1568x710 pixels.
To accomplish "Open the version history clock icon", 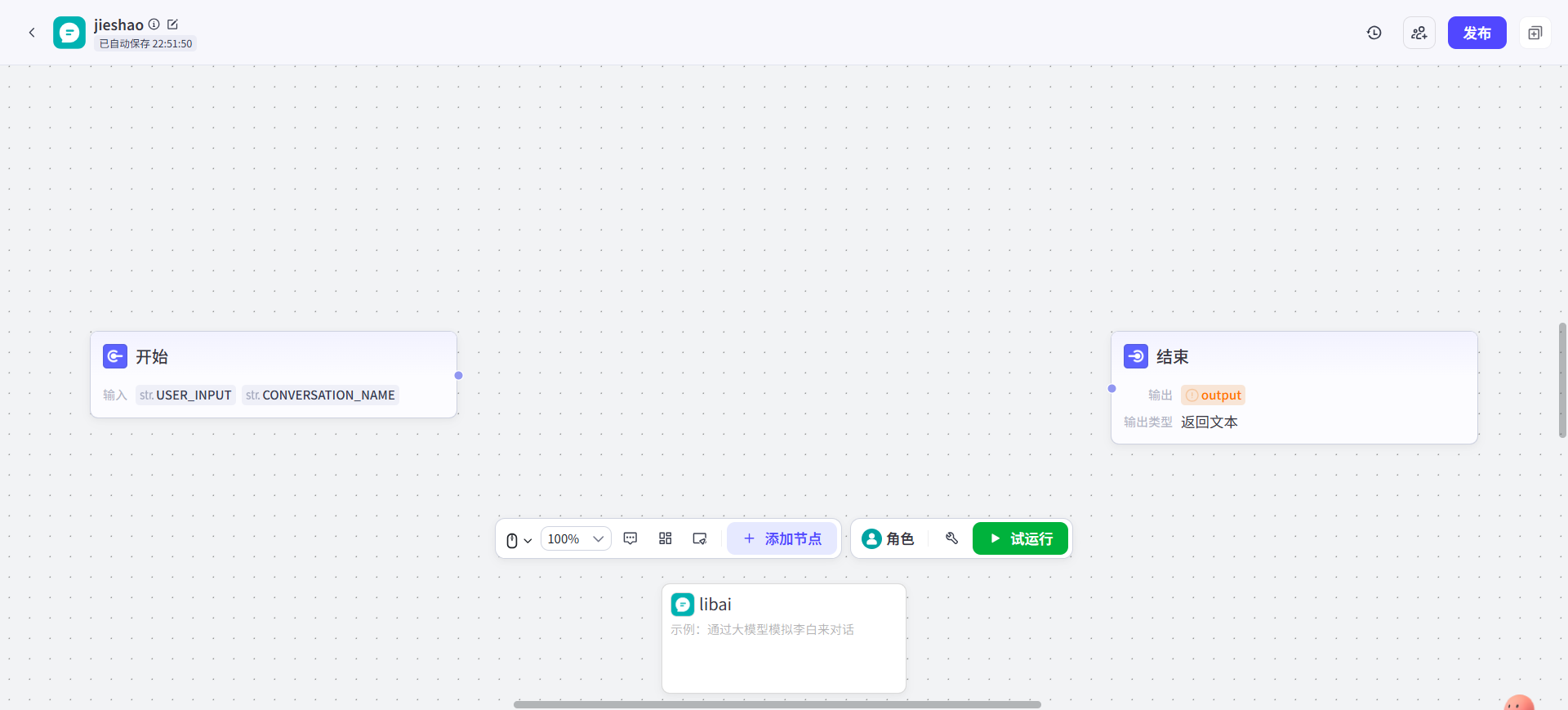I will click(x=1374, y=33).
